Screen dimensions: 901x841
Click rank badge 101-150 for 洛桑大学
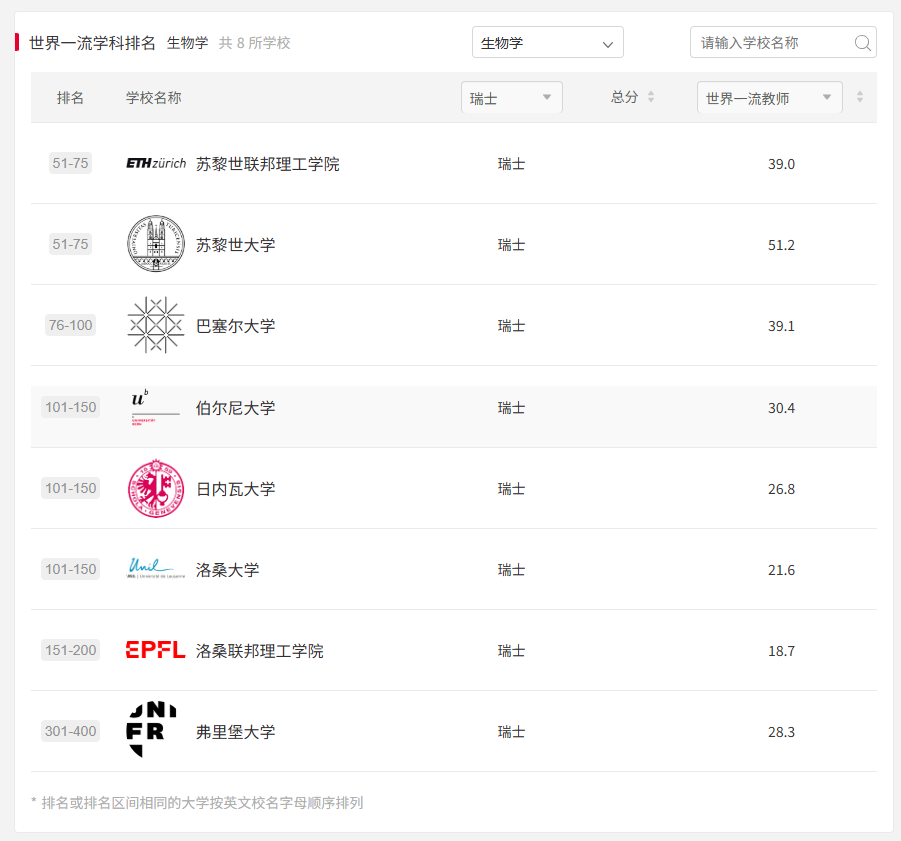(x=70, y=569)
